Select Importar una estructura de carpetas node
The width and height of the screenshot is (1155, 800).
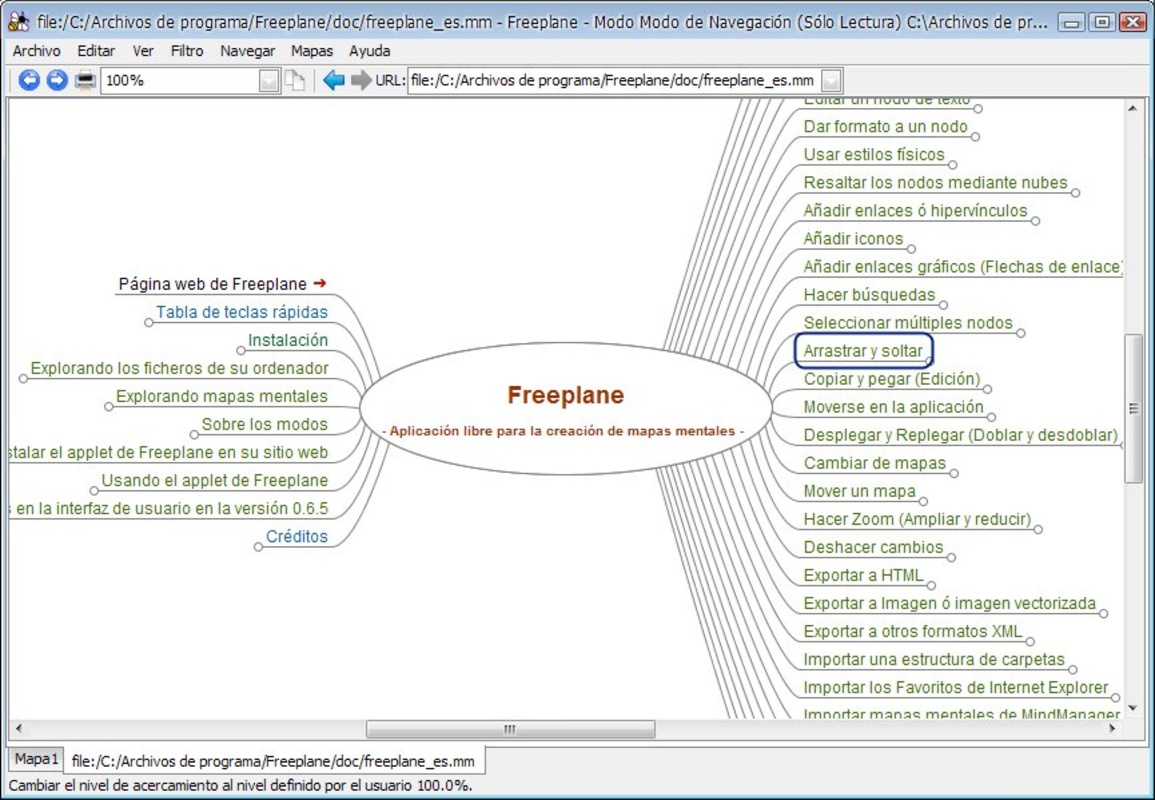click(x=934, y=659)
